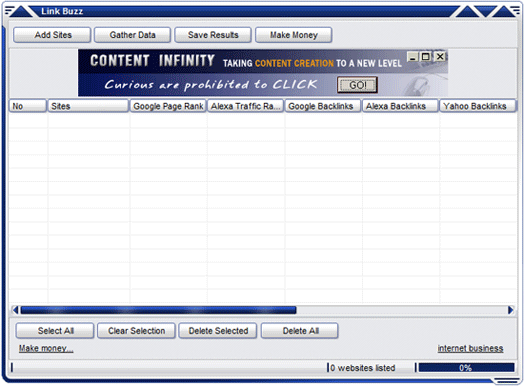The width and height of the screenshot is (524, 386).
Task: Open the internet business link
Action: click(x=470, y=348)
